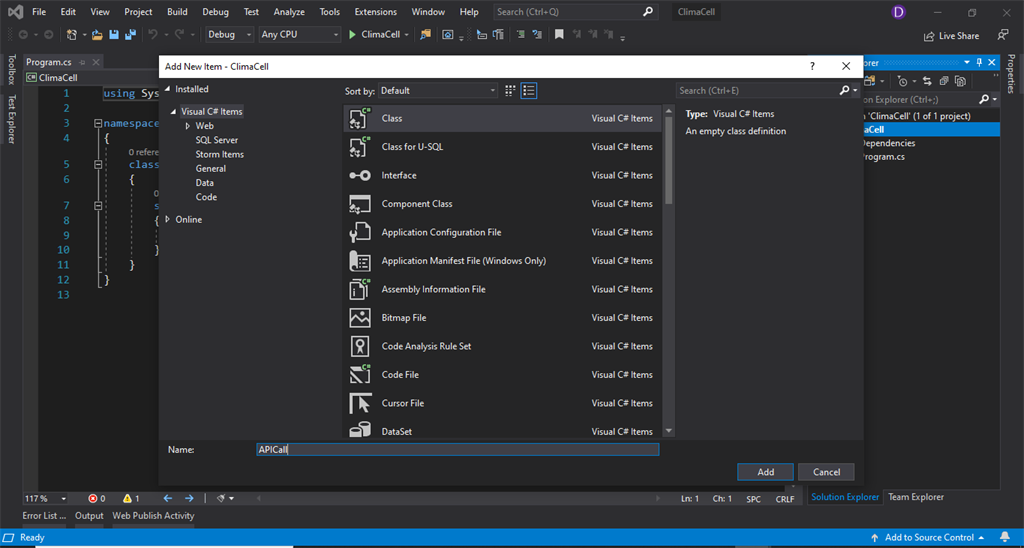1024x548 pixels.
Task: Switch to medium icons list view
Action: click(x=529, y=90)
